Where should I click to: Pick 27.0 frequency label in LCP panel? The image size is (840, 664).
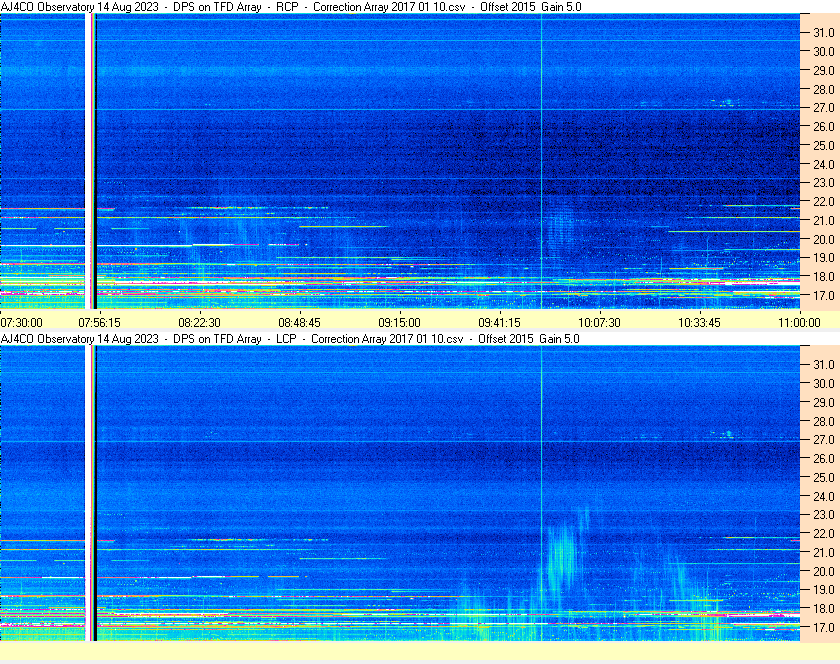(824, 439)
